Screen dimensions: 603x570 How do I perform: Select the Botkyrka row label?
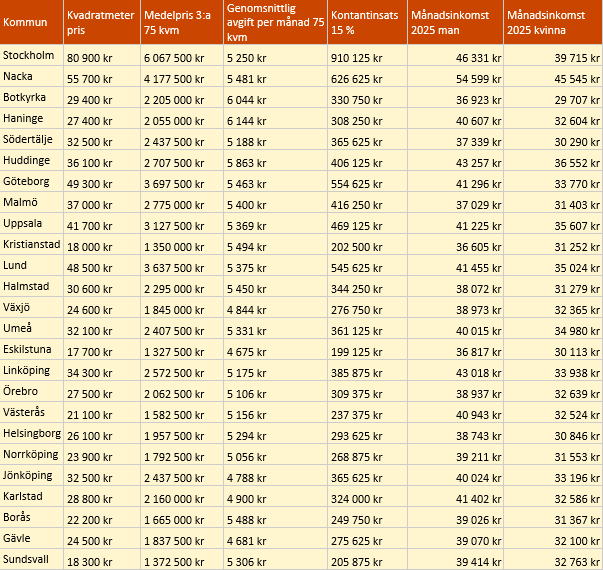click(32, 97)
